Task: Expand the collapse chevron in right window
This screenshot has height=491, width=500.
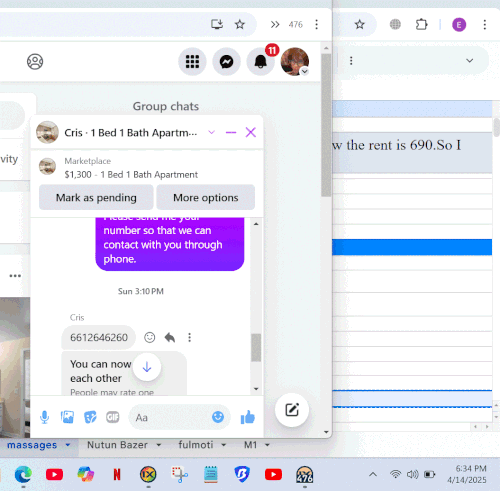Action: click(x=469, y=61)
